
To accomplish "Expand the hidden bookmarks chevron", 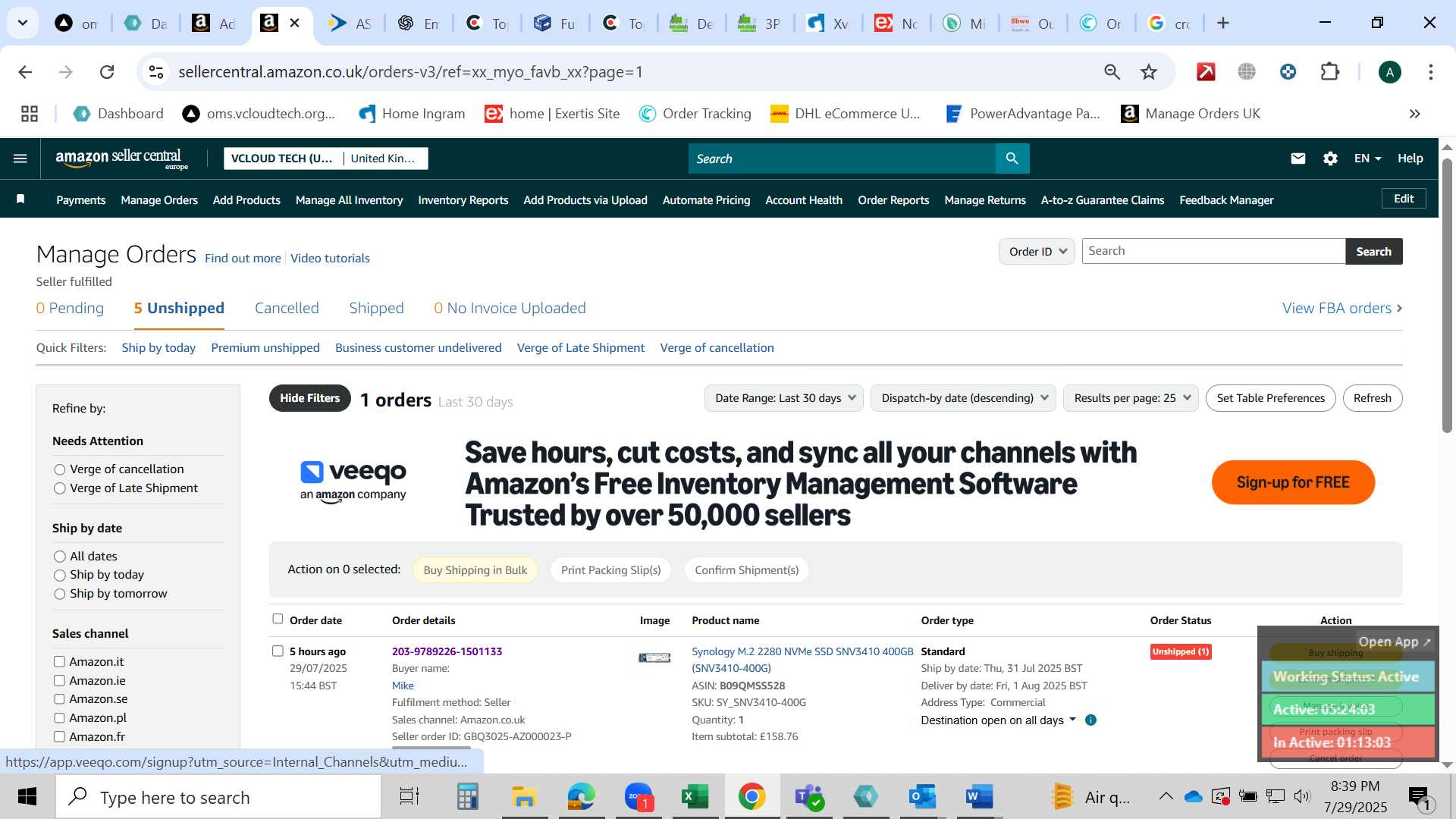I will pyautogui.click(x=1414, y=114).
